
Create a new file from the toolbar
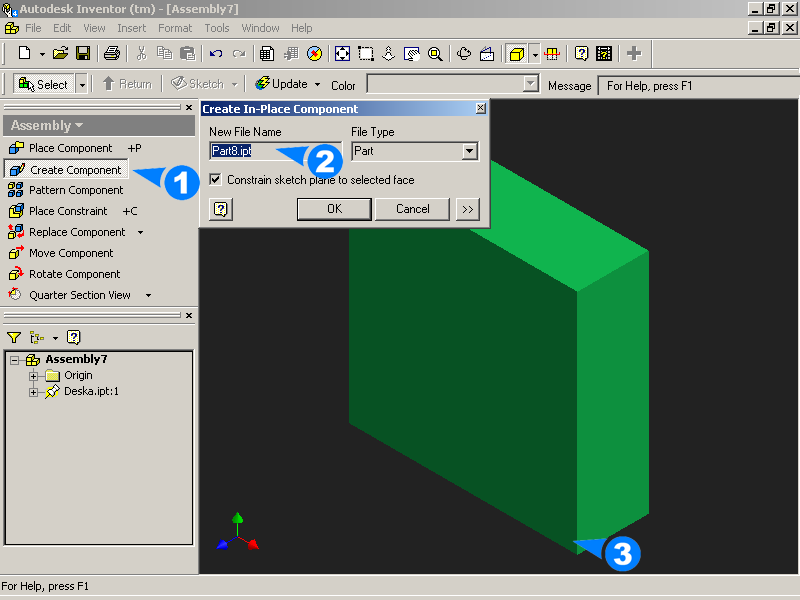coord(24,53)
